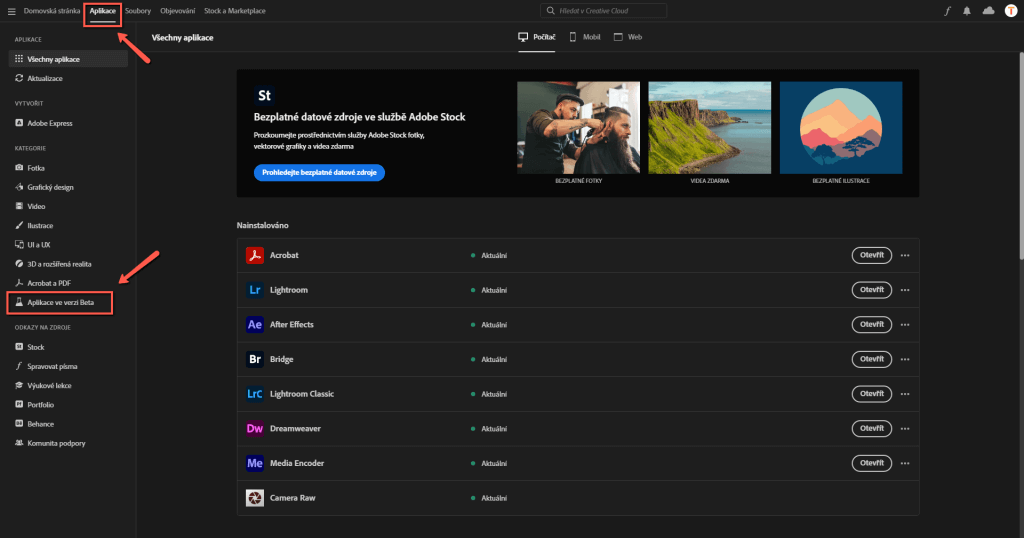Open Acrobat with Otevřít button

pos(871,255)
